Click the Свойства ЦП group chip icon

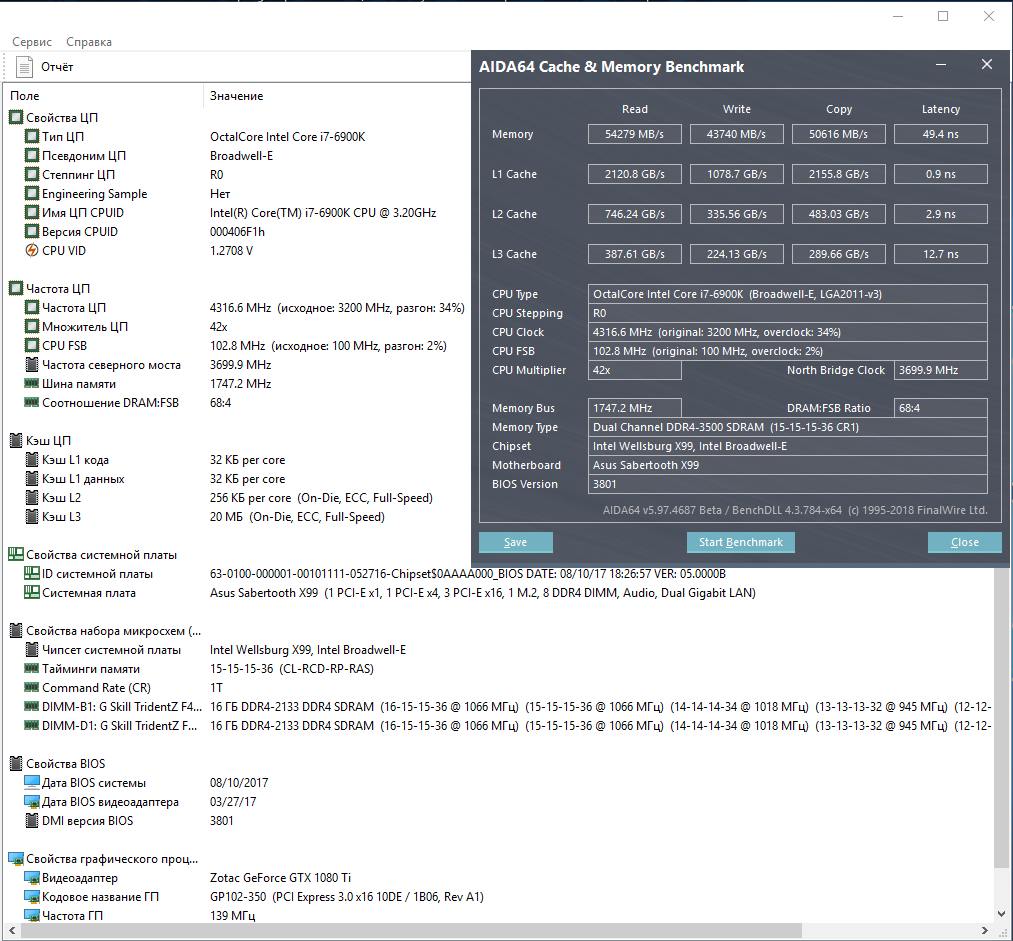point(16,118)
